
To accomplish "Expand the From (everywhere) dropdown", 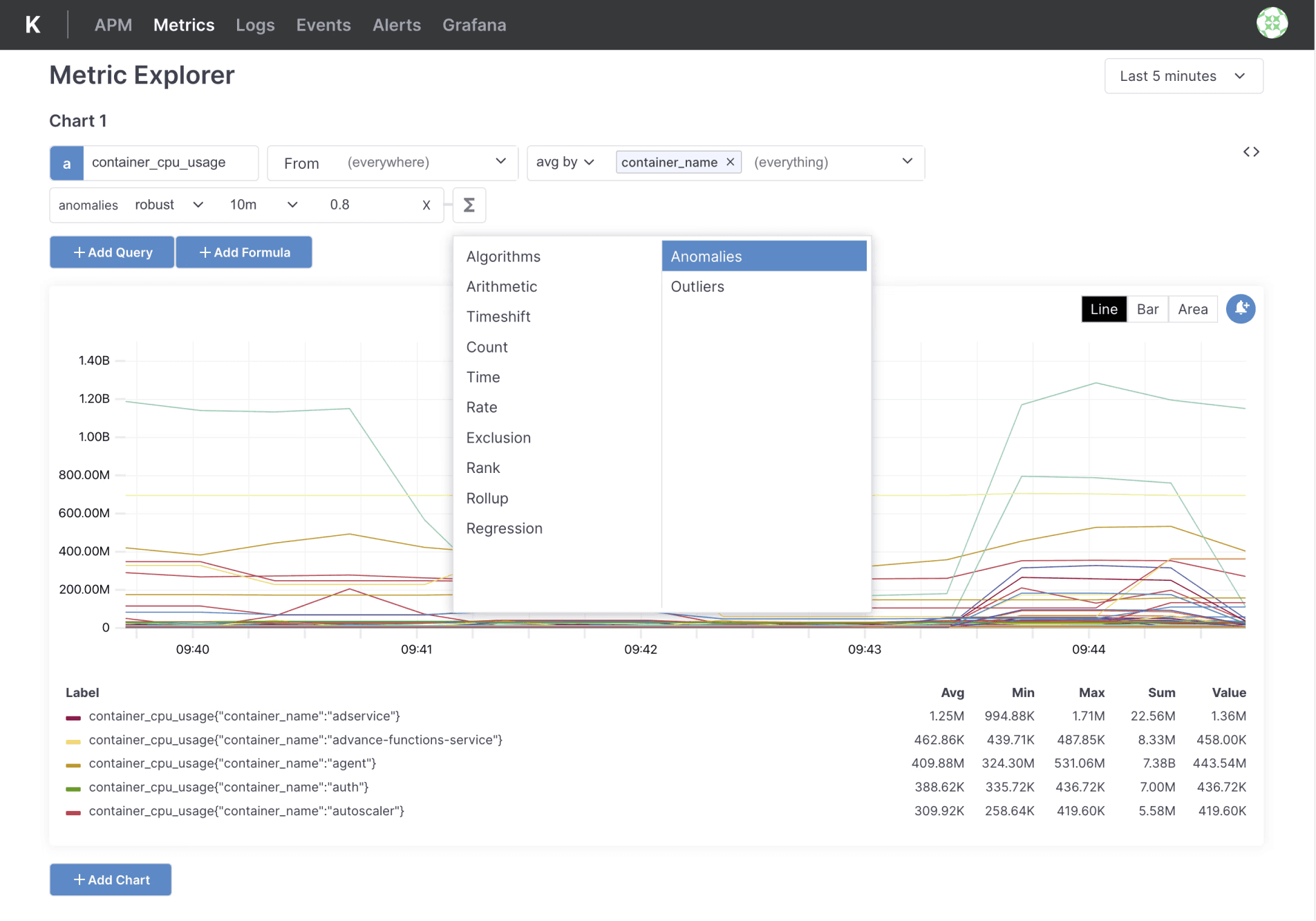I will tap(393, 163).
